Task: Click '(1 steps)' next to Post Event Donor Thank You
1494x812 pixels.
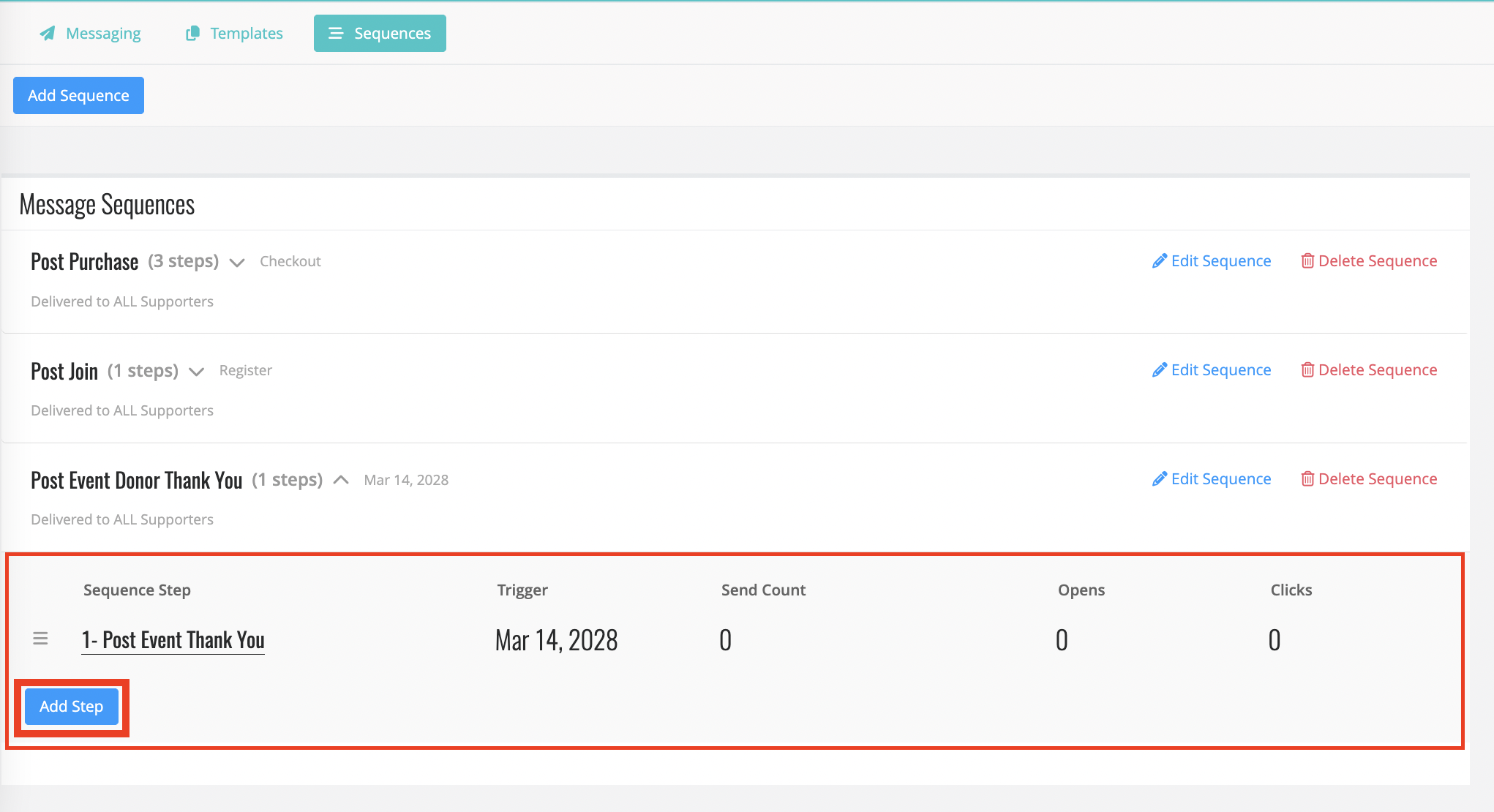Action: point(288,479)
